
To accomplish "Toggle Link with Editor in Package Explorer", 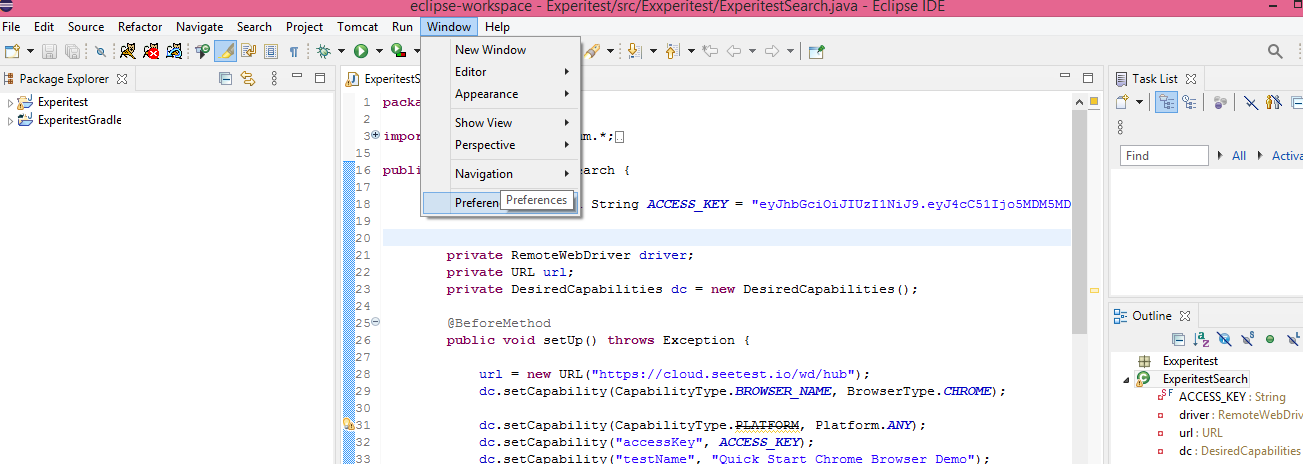I will (248, 79).
